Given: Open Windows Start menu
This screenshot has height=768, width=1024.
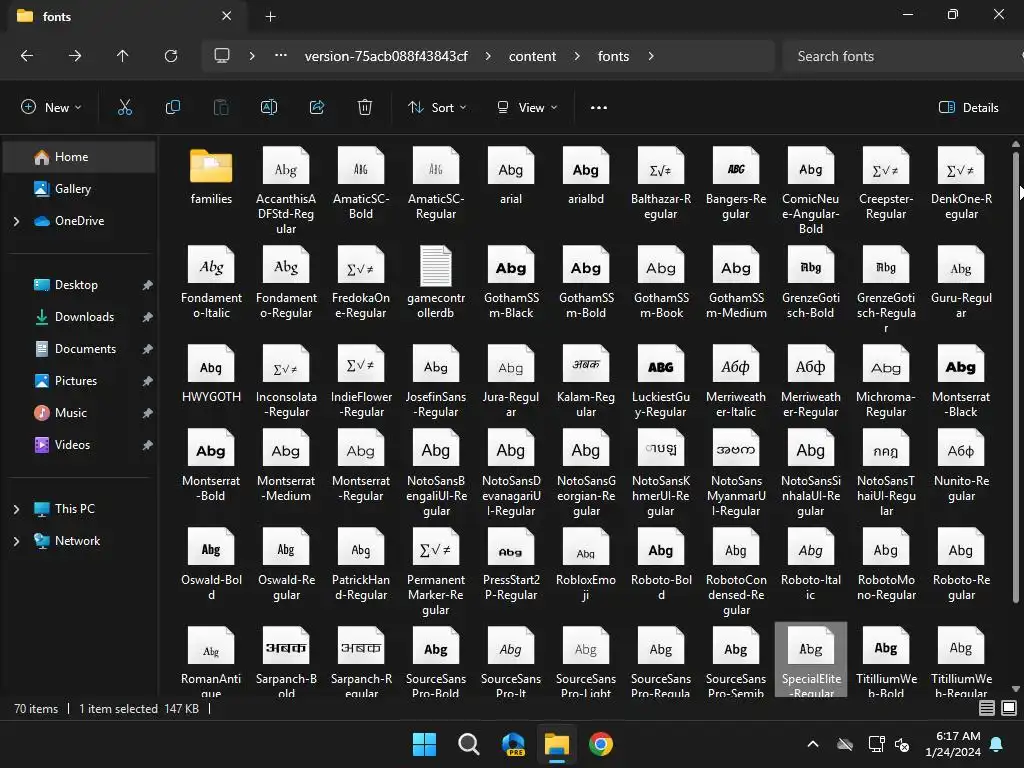Looking at the screenshot, I should [424, 744].
